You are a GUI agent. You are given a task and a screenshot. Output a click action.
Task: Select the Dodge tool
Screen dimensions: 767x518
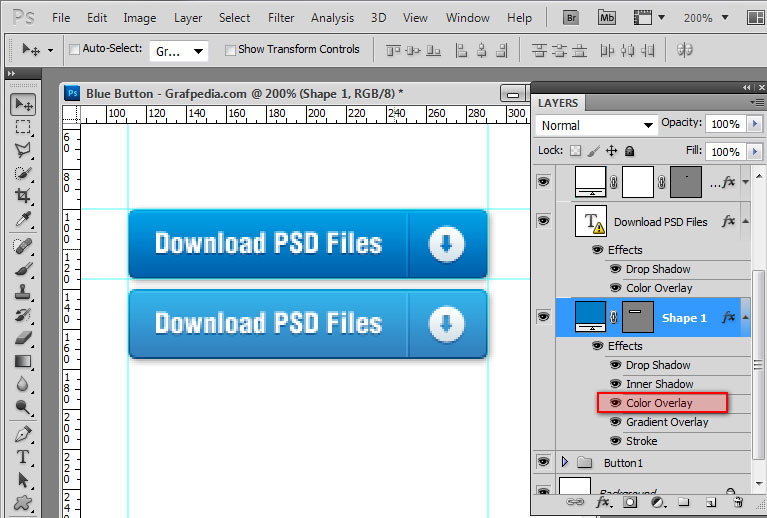(x=23, y=407)
